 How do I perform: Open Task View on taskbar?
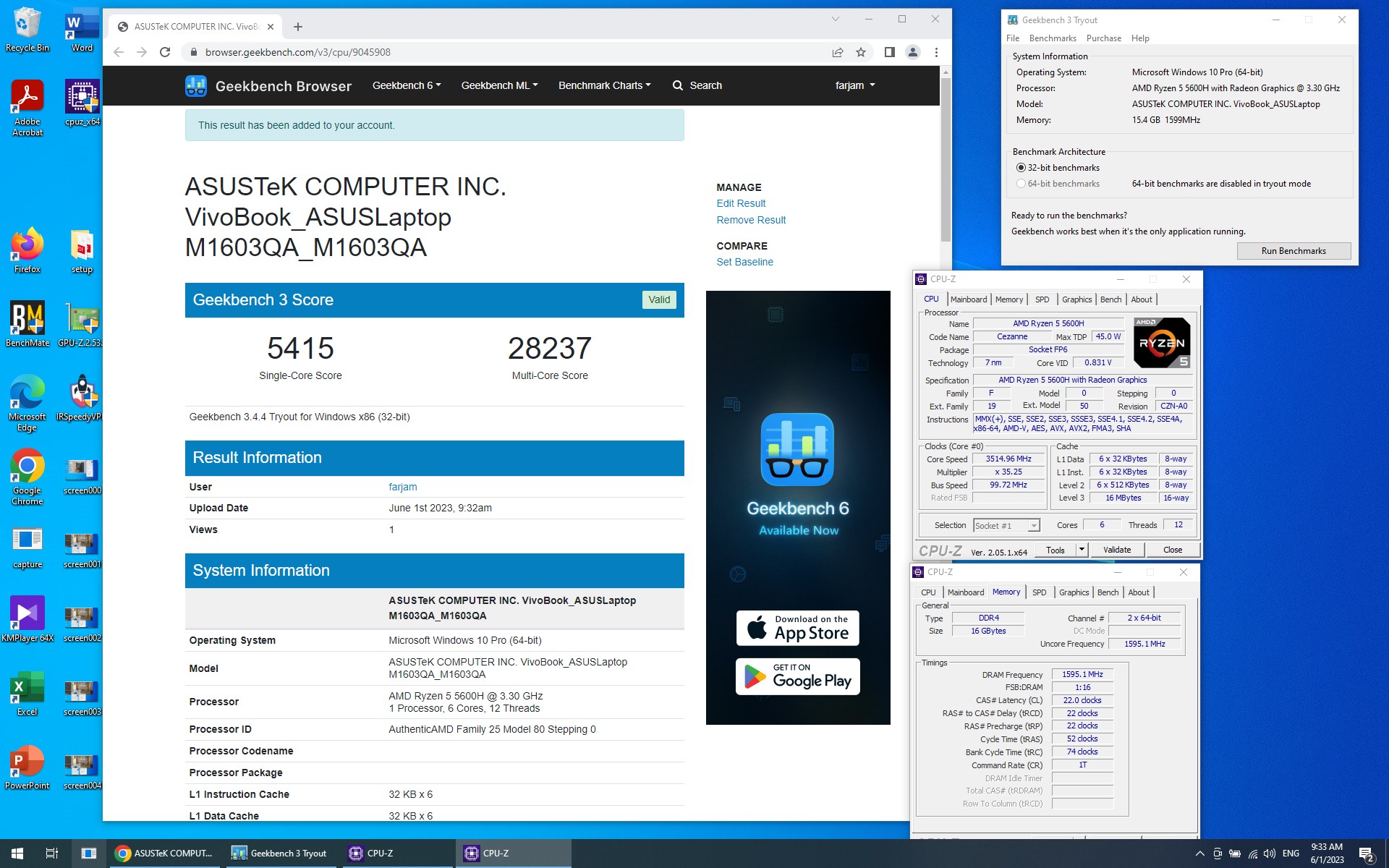click(x=52, y=854)
